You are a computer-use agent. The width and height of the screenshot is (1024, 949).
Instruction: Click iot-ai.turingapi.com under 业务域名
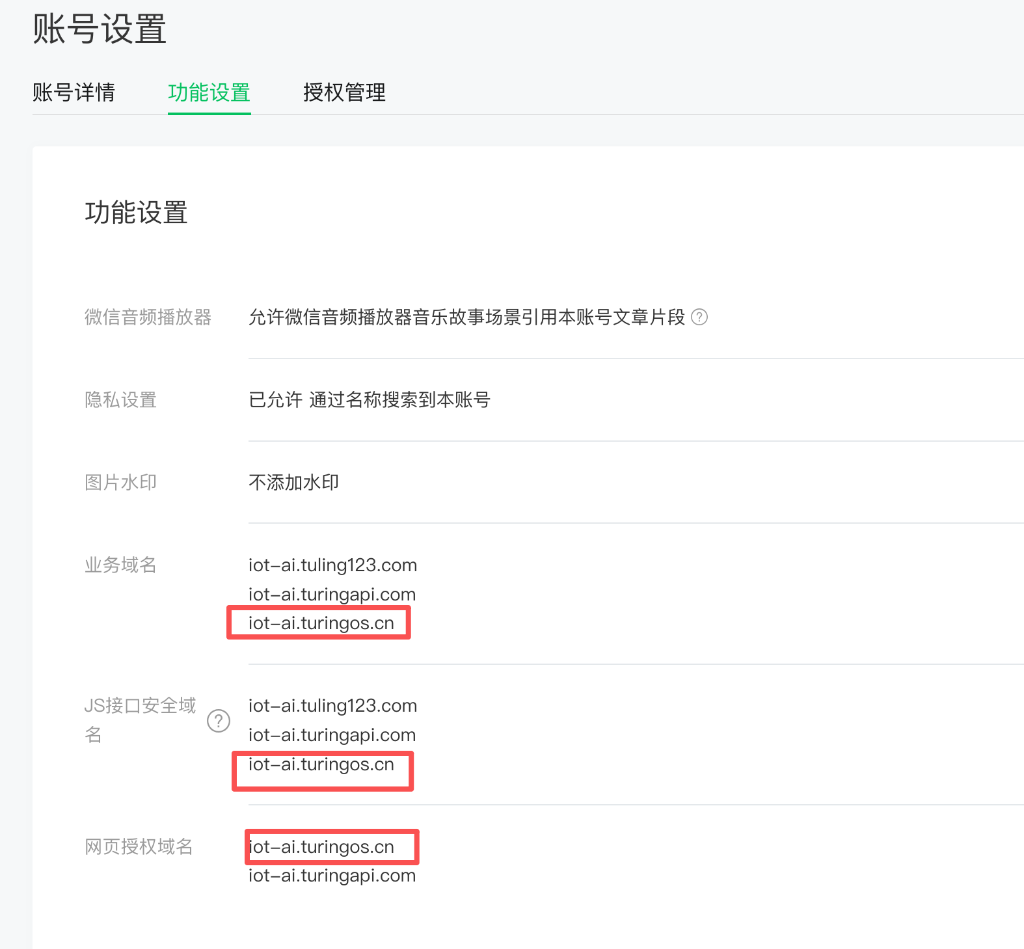point(332,594)
